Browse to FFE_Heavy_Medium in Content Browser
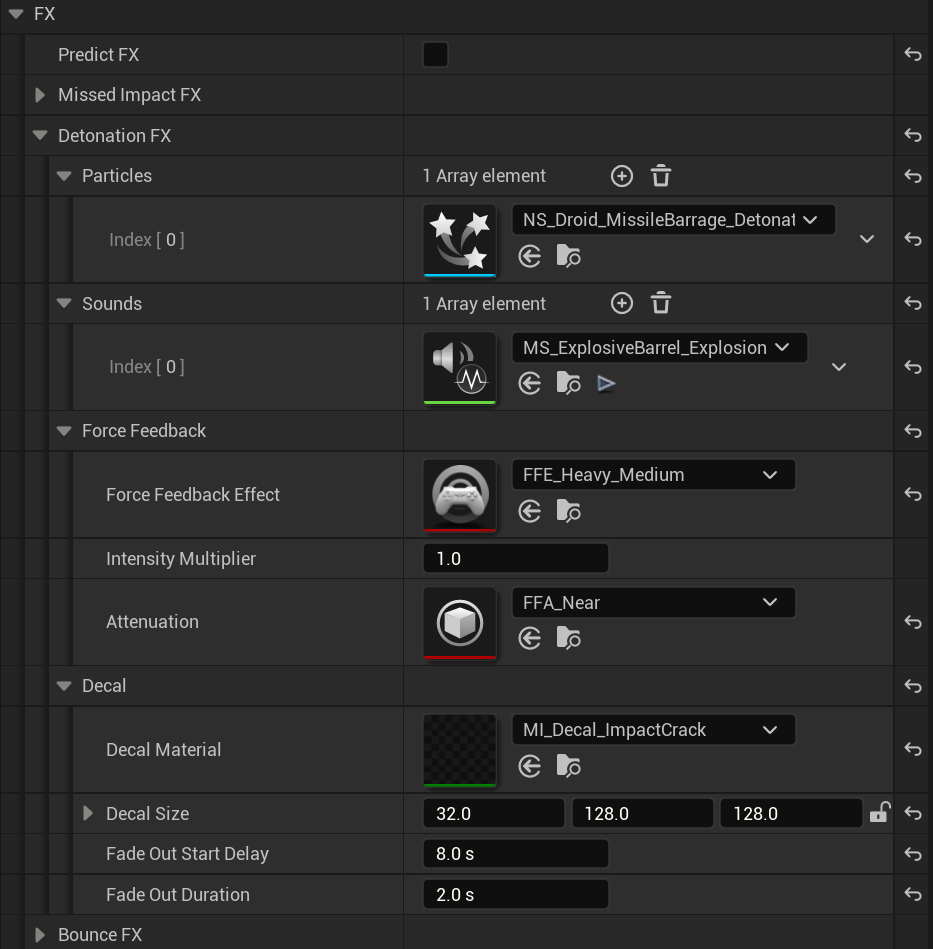Screen dimensions: 933x949 [x=568, y=511]
